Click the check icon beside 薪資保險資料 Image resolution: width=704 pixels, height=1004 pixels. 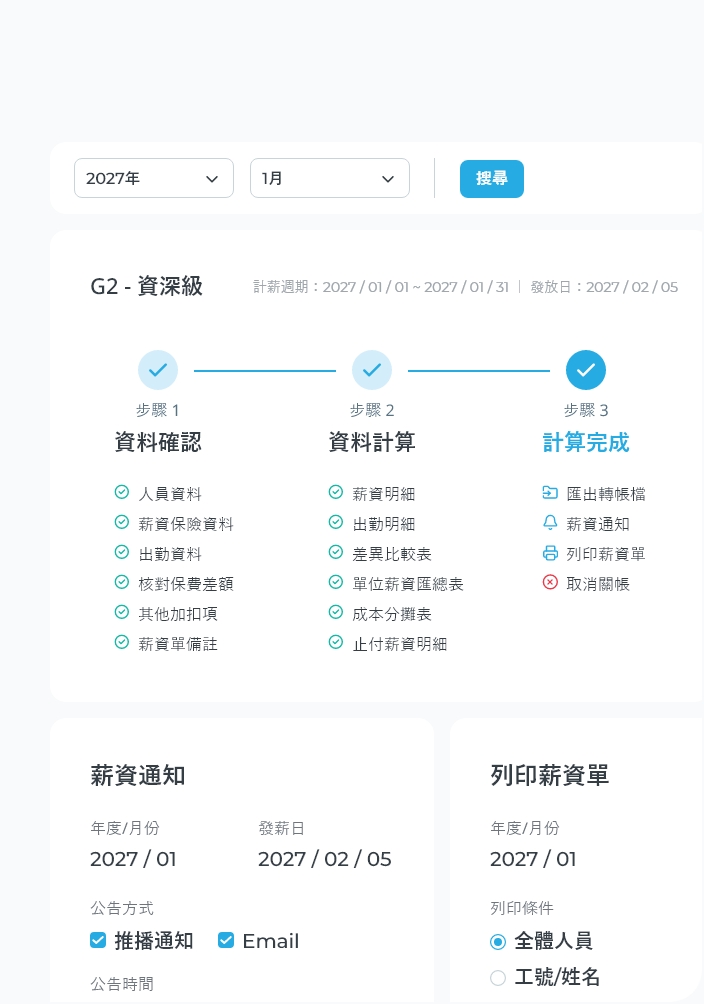pos(122,522)
